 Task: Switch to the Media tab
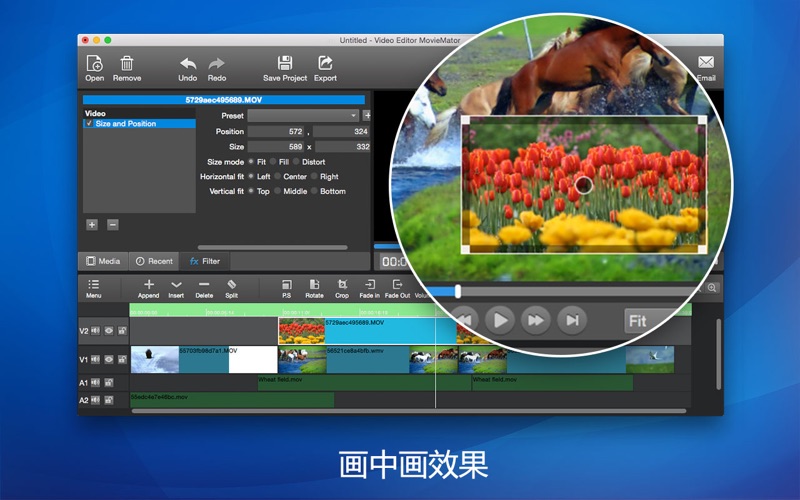[103, 261]
